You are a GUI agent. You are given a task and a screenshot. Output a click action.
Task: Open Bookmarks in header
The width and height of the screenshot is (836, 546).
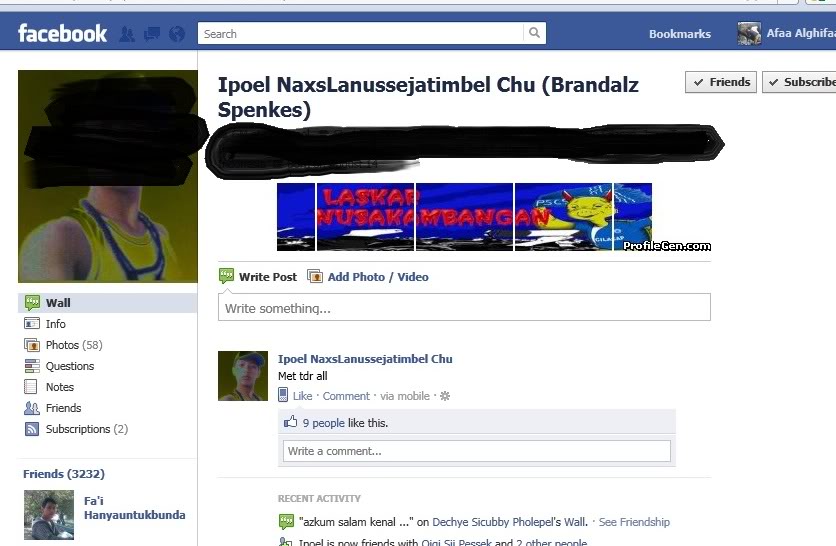click(x=680, y=34)
